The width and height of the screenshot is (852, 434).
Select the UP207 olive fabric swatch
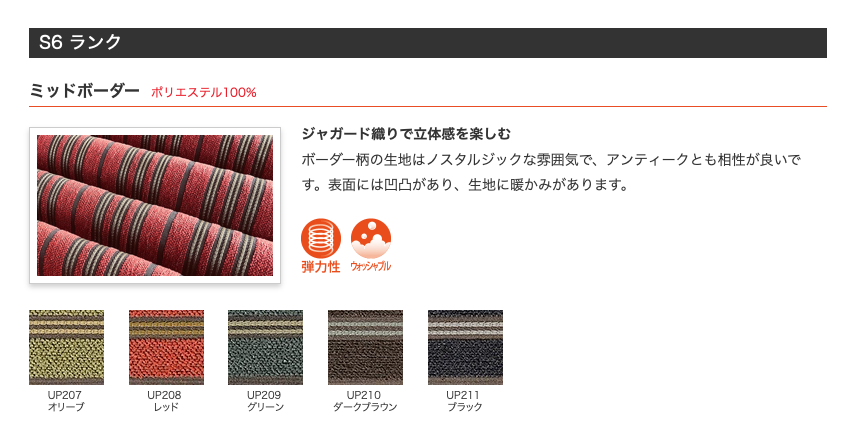pos(66,347)
